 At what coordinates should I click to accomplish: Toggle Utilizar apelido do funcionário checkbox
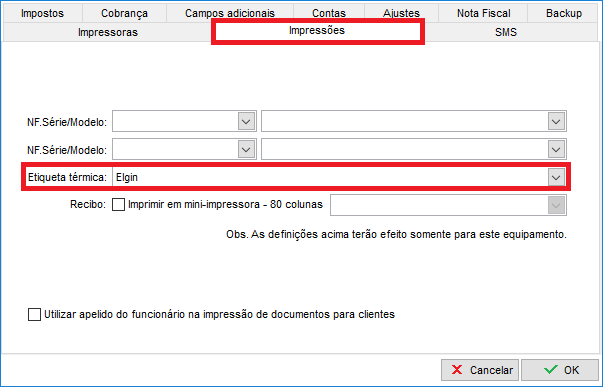tap(34, 314)
